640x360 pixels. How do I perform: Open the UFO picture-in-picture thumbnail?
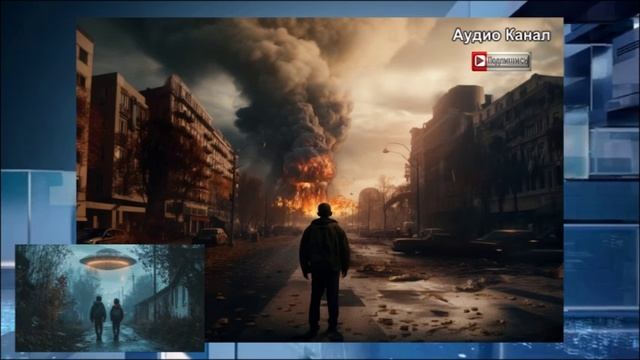point(110,298)
